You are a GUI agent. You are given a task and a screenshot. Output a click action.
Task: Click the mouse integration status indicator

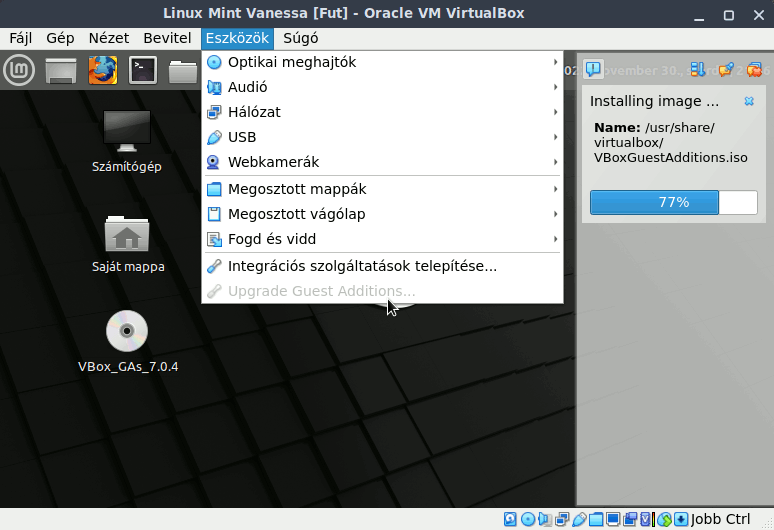(664, 519)
